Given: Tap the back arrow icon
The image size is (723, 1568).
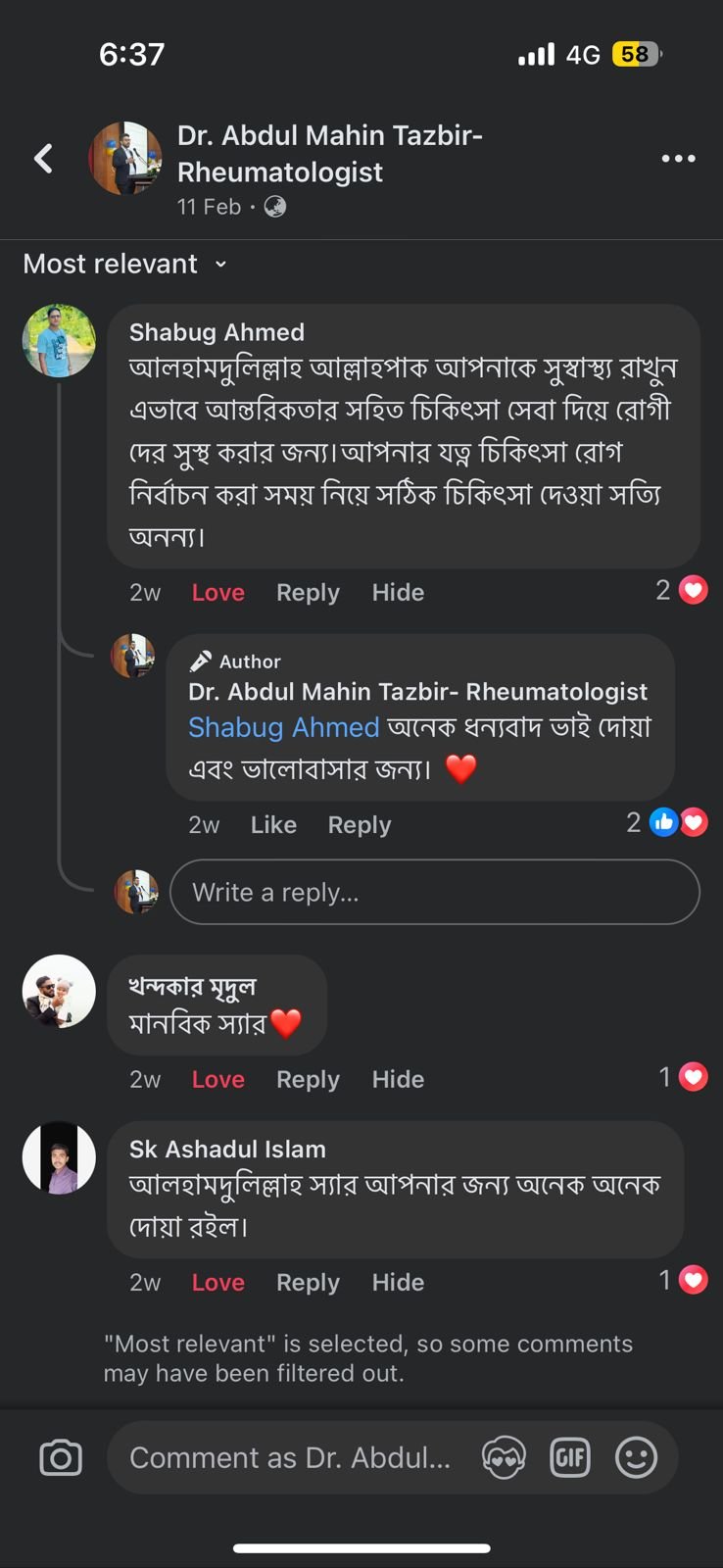Looking at the screenshot, I should (x=43, y=159).
